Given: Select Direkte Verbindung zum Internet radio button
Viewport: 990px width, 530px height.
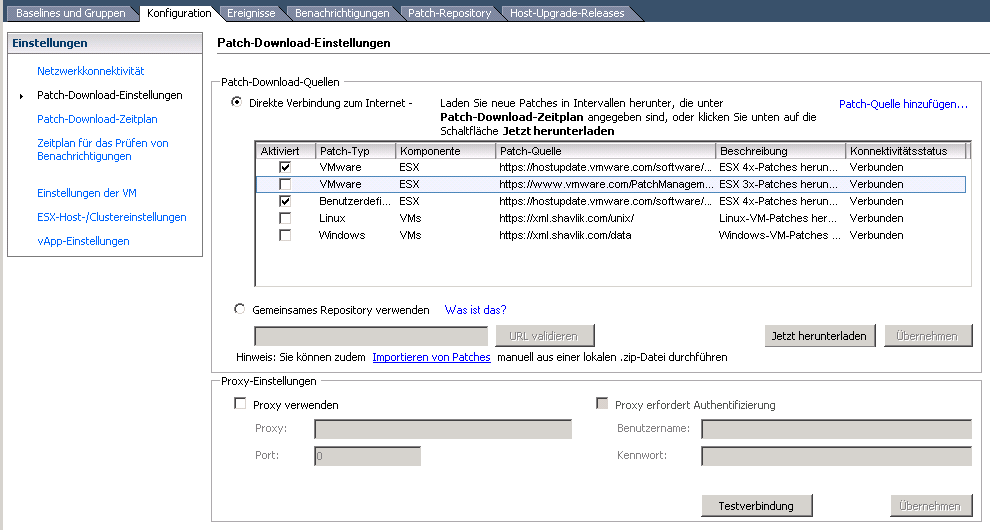Looking at the screenshot, I should point(238,102).
